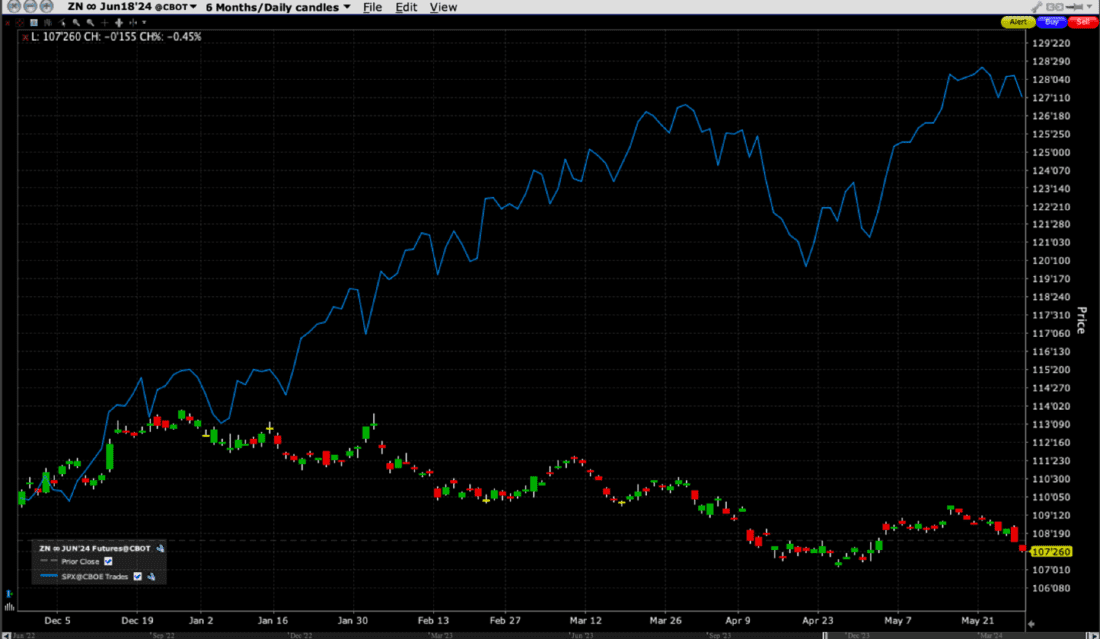Disable the SPX@CBOE Trades overlay checkbox
Screen dimensions: 1100x639
click(137, 576)
